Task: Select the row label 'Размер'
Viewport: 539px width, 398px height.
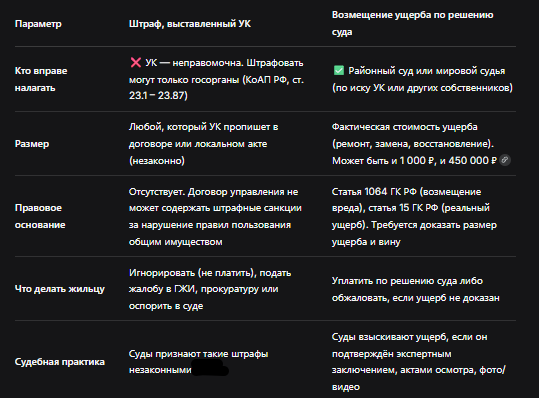Action: coord(32,144)
